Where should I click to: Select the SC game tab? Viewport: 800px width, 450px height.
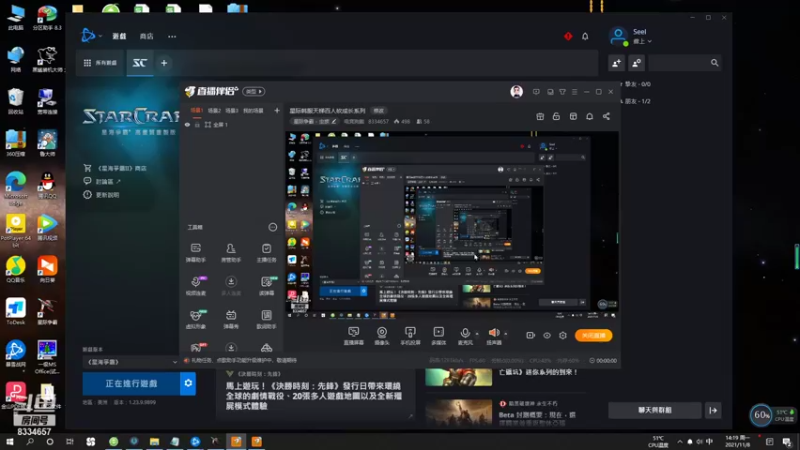[140, 63]
